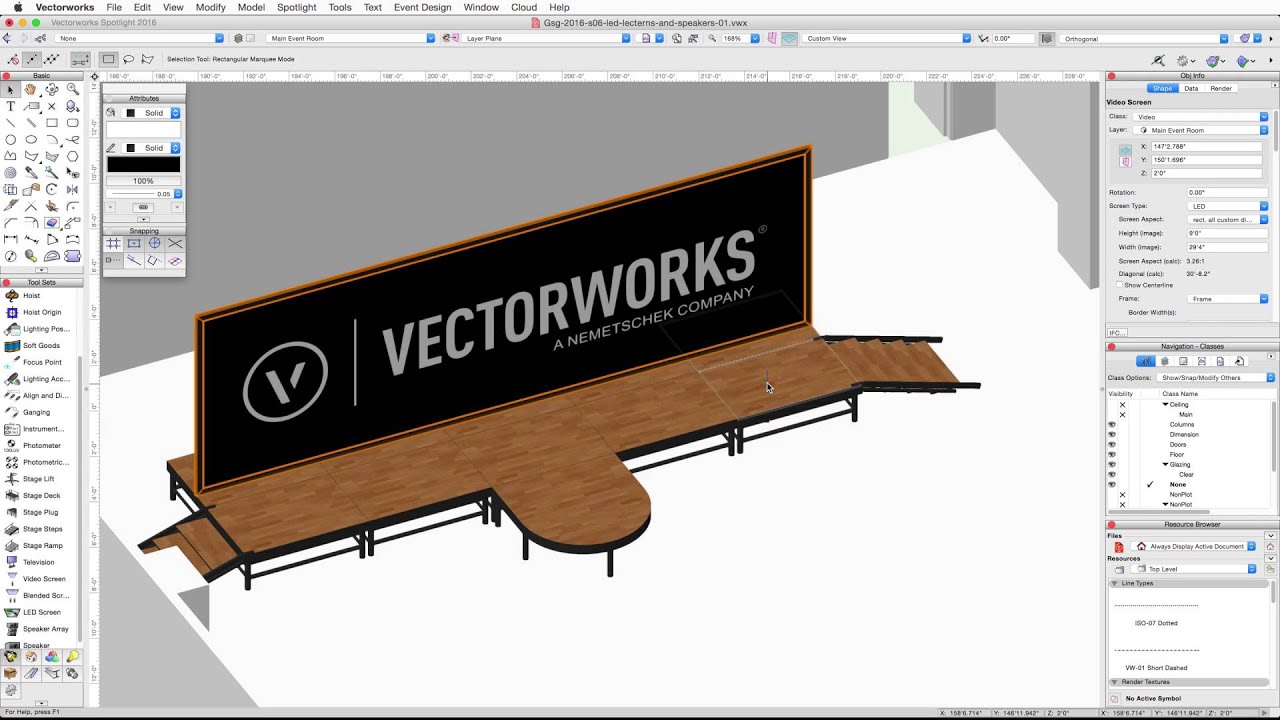Choose the Soft Goods tool
The image size is (1280, 720).
click(x=40, y=345)
